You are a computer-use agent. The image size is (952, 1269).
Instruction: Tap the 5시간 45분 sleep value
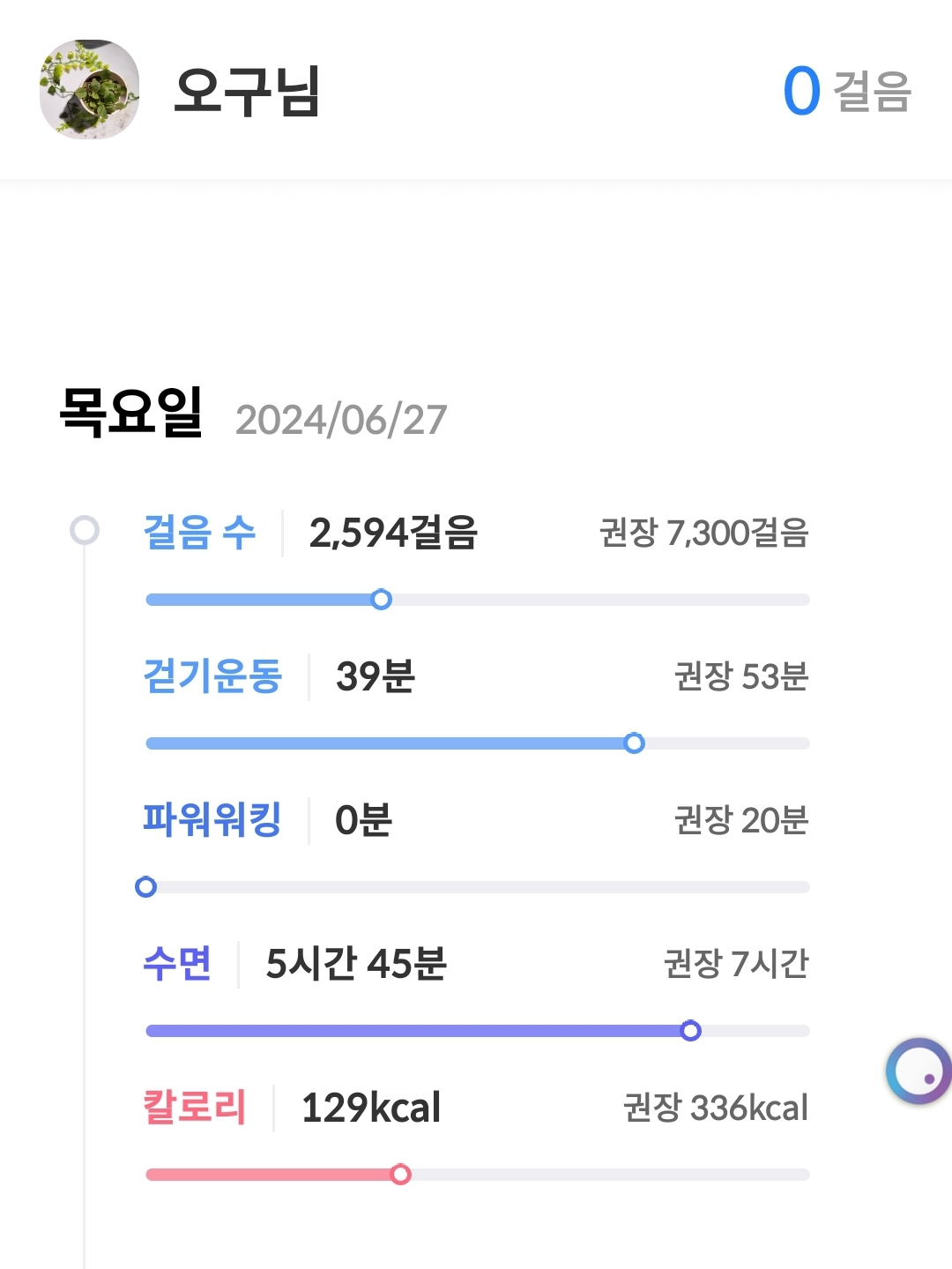[356, 964]
